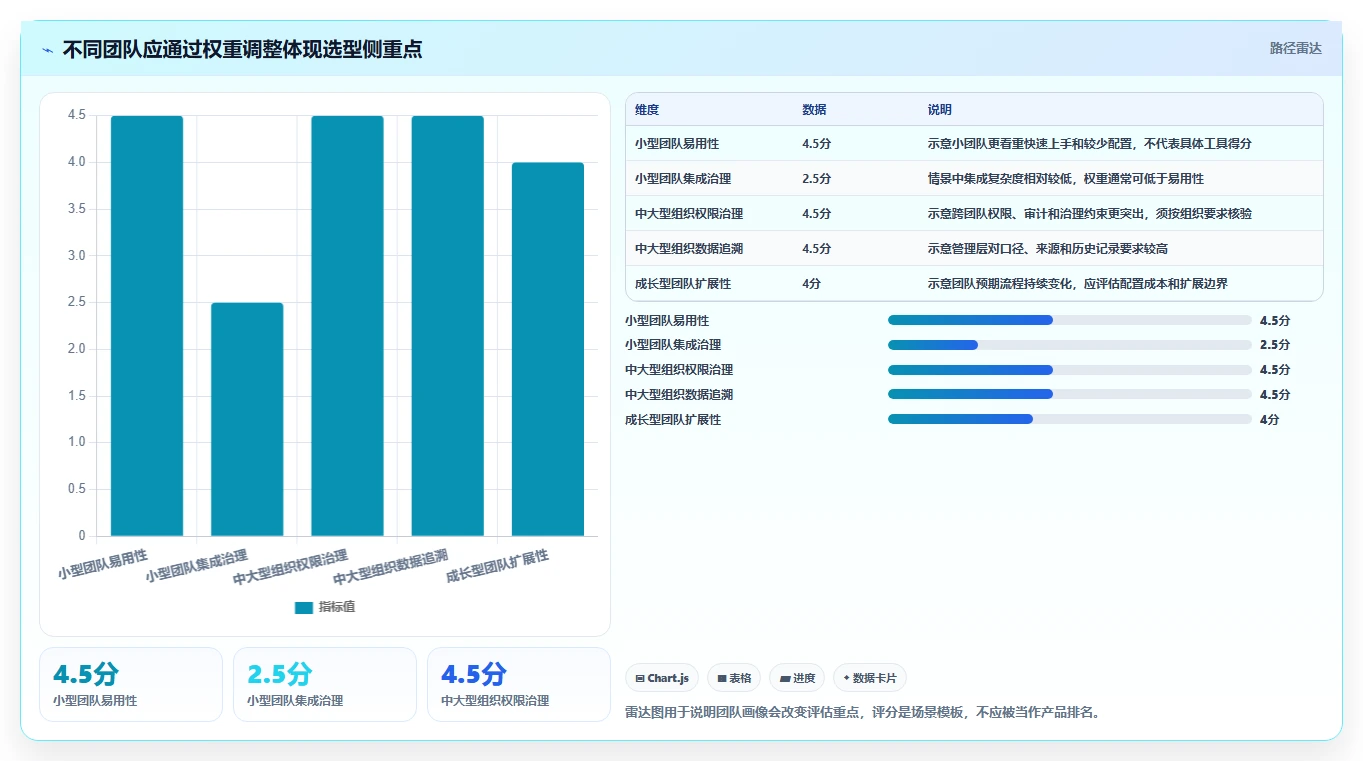
Task: Click the 小型团队易用性 bar in the chart
Action: coord(147,326)
